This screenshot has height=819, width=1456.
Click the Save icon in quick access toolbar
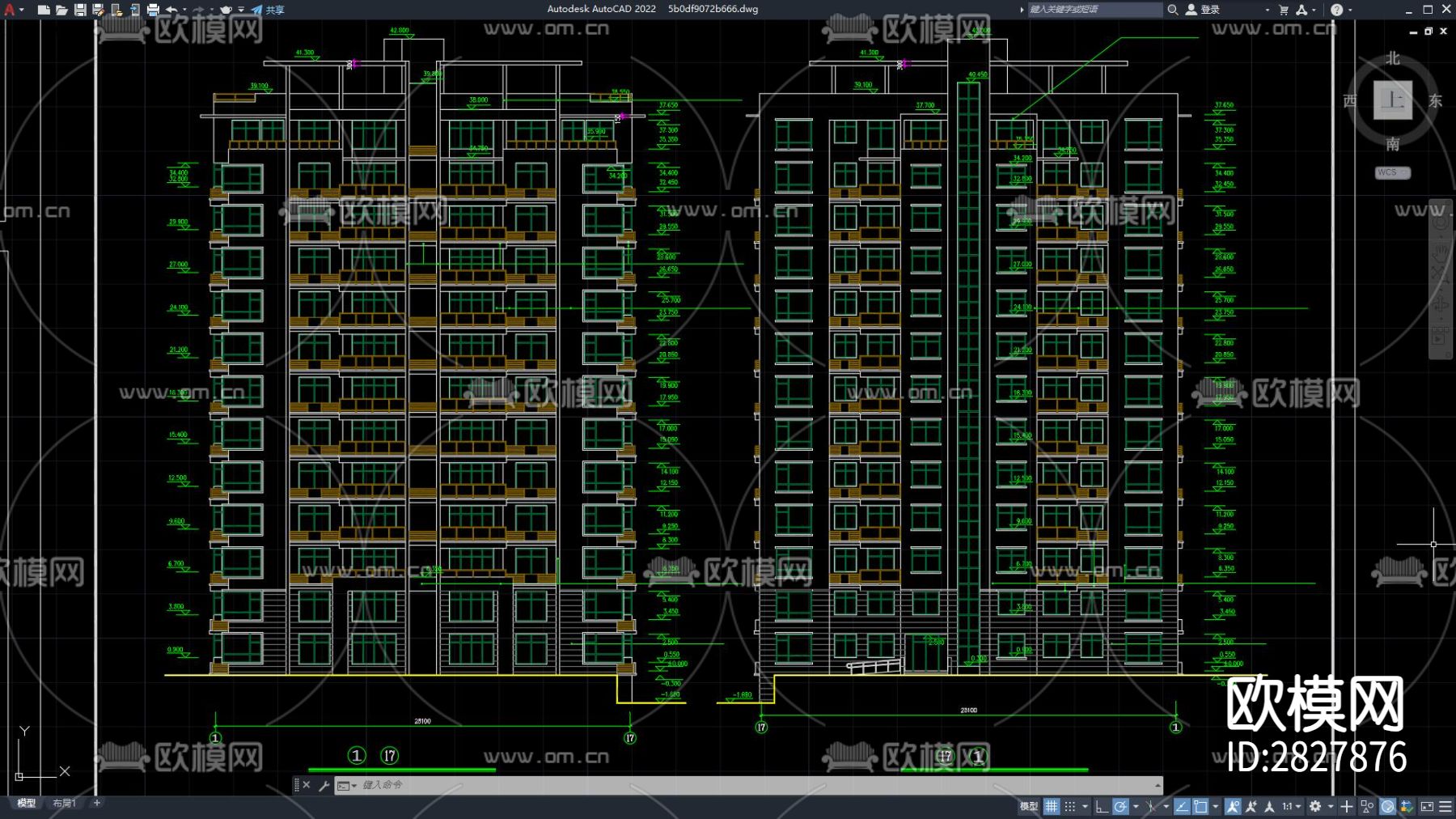pos(80,10)
